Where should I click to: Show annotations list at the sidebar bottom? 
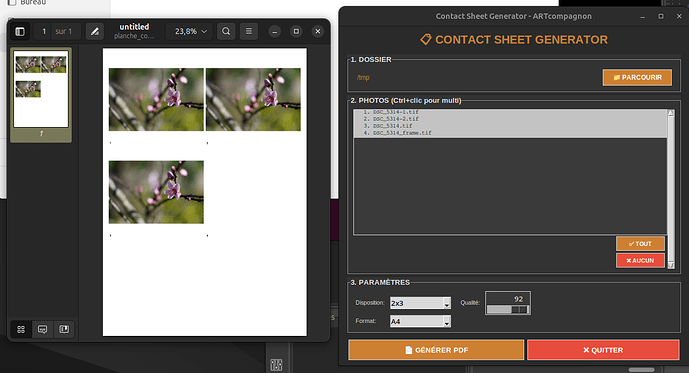43,329
